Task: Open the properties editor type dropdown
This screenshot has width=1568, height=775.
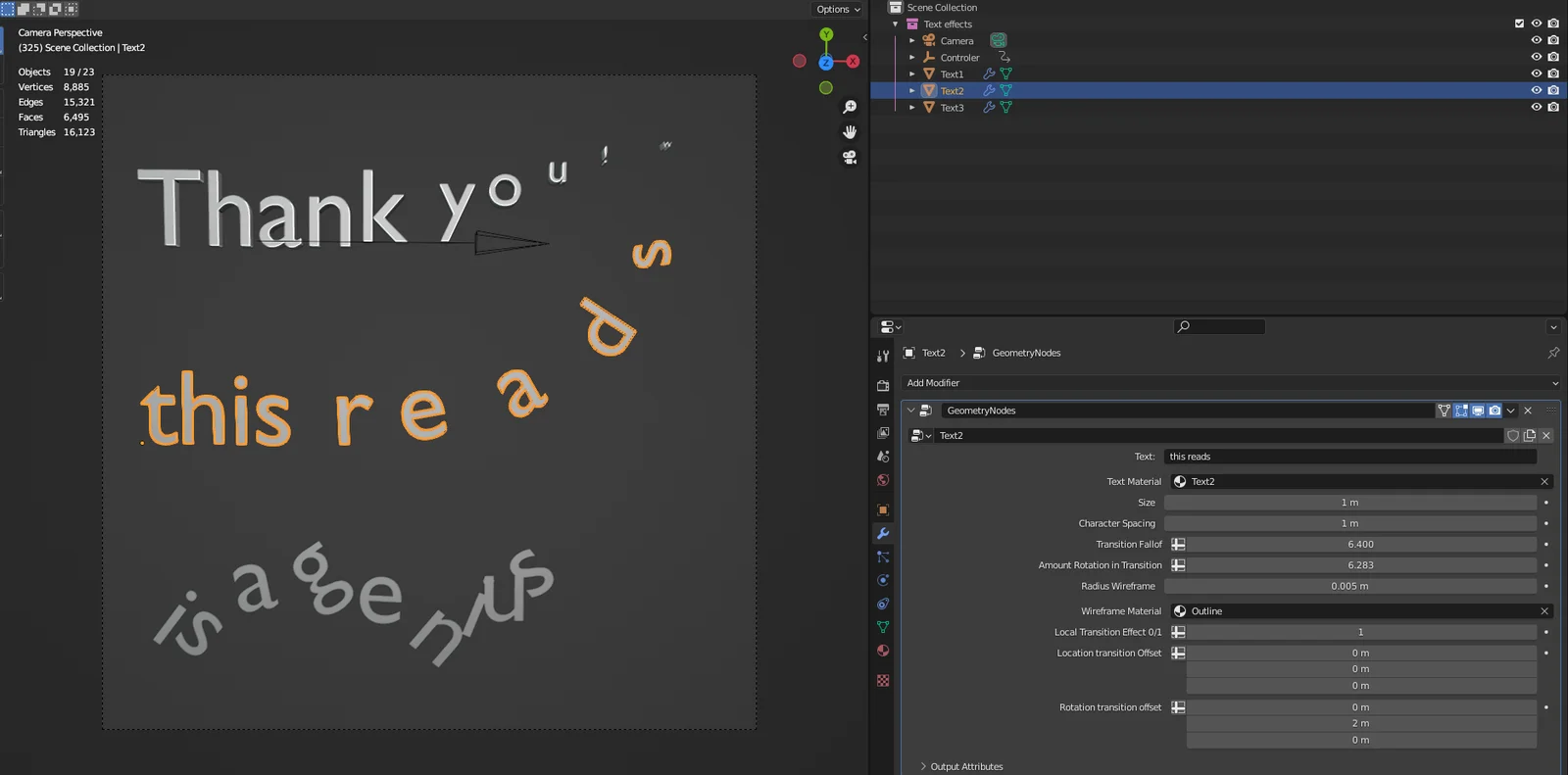Action: (891, 327)
